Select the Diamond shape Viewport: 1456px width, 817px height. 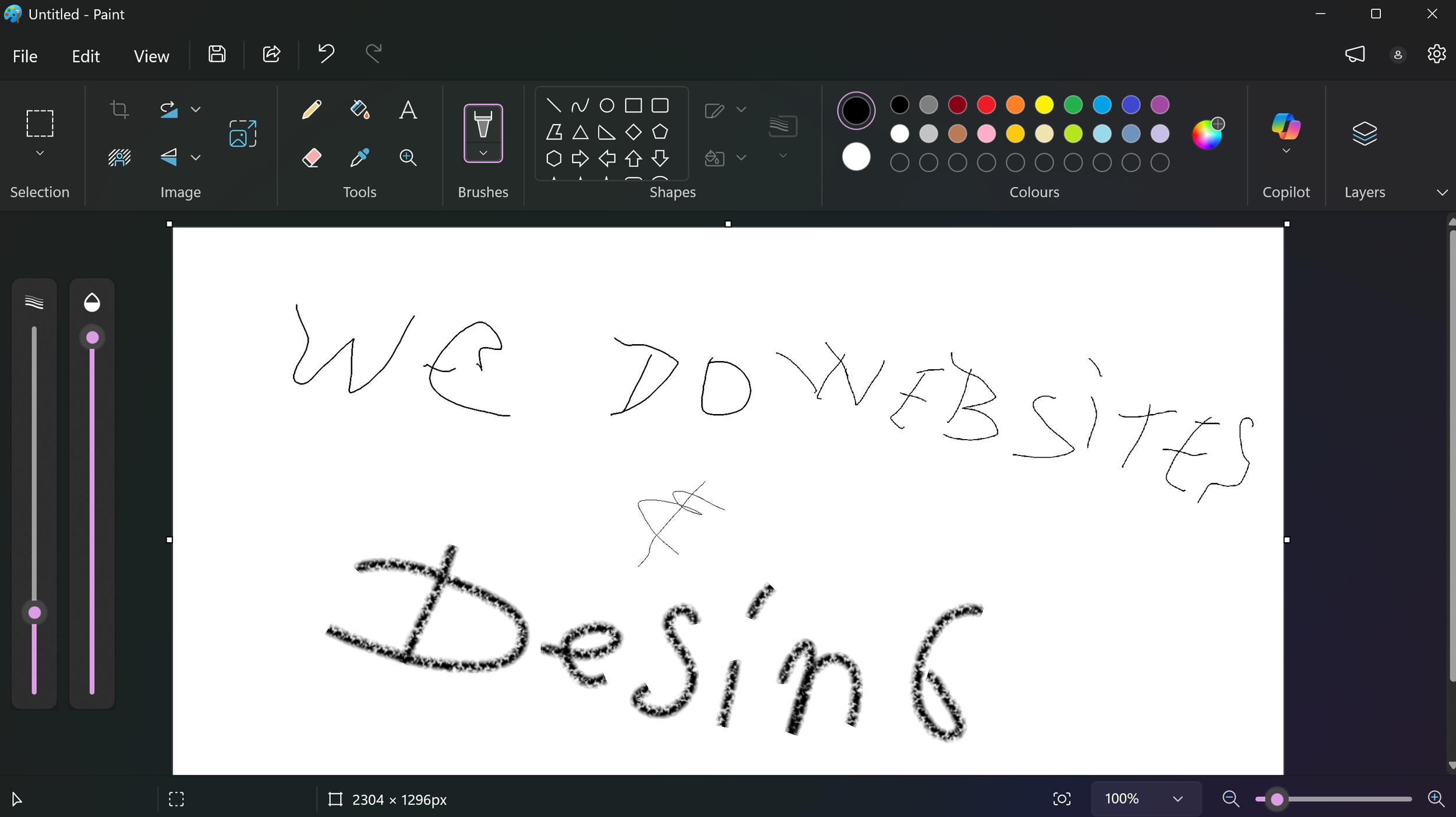coord(633,132)
